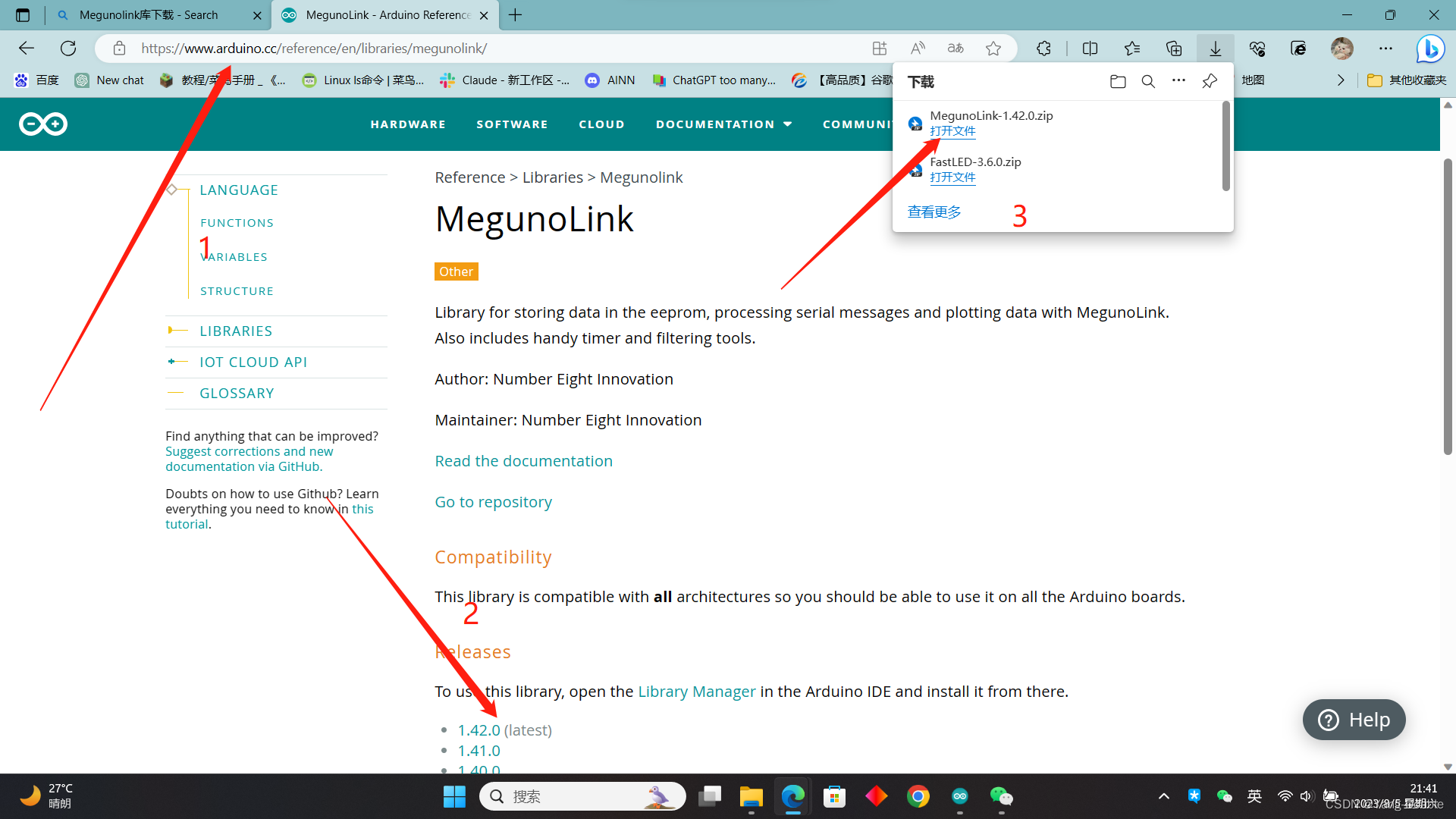The height and width of the screenshot is (819, 1456).
Task: Expand the Libraries sidebar section
Action: [236, 331]
